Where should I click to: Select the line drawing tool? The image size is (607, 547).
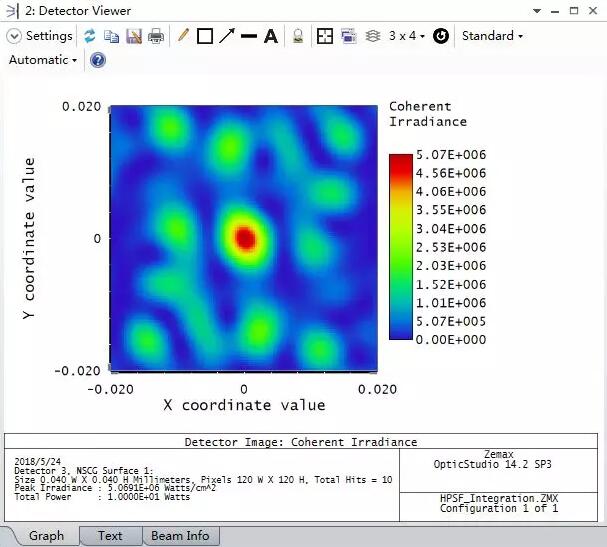tap(249, 36)
